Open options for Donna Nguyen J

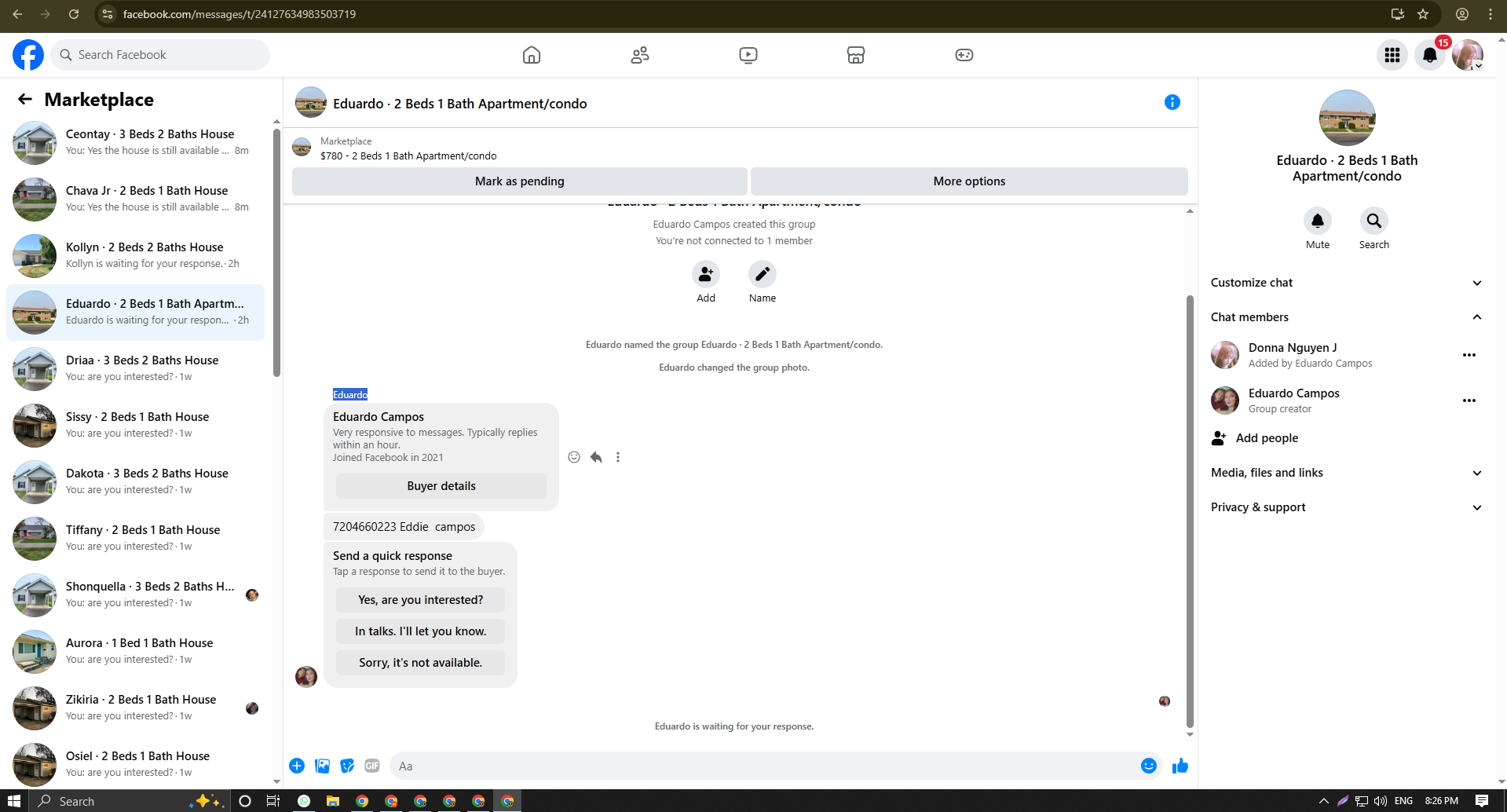[1469, 355]
